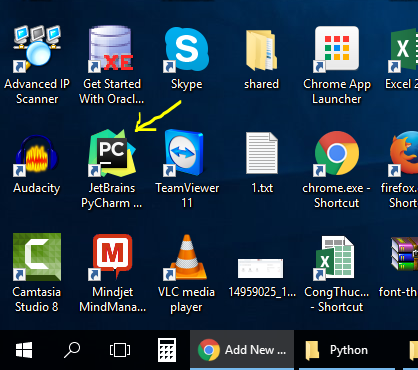
Task: Open the Camtasia Studio 8 shortcut
Action: click(x=37, y=257)
